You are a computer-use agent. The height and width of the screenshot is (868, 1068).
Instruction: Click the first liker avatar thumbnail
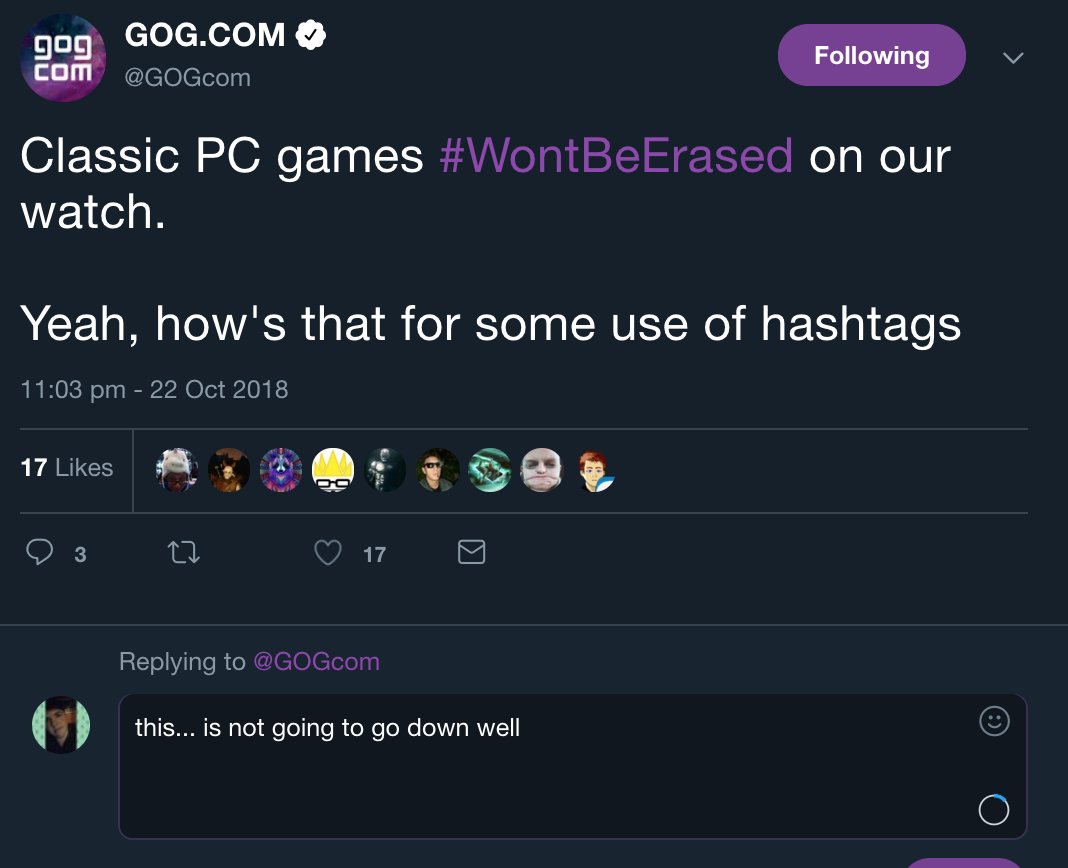click(x=177, y=469)
